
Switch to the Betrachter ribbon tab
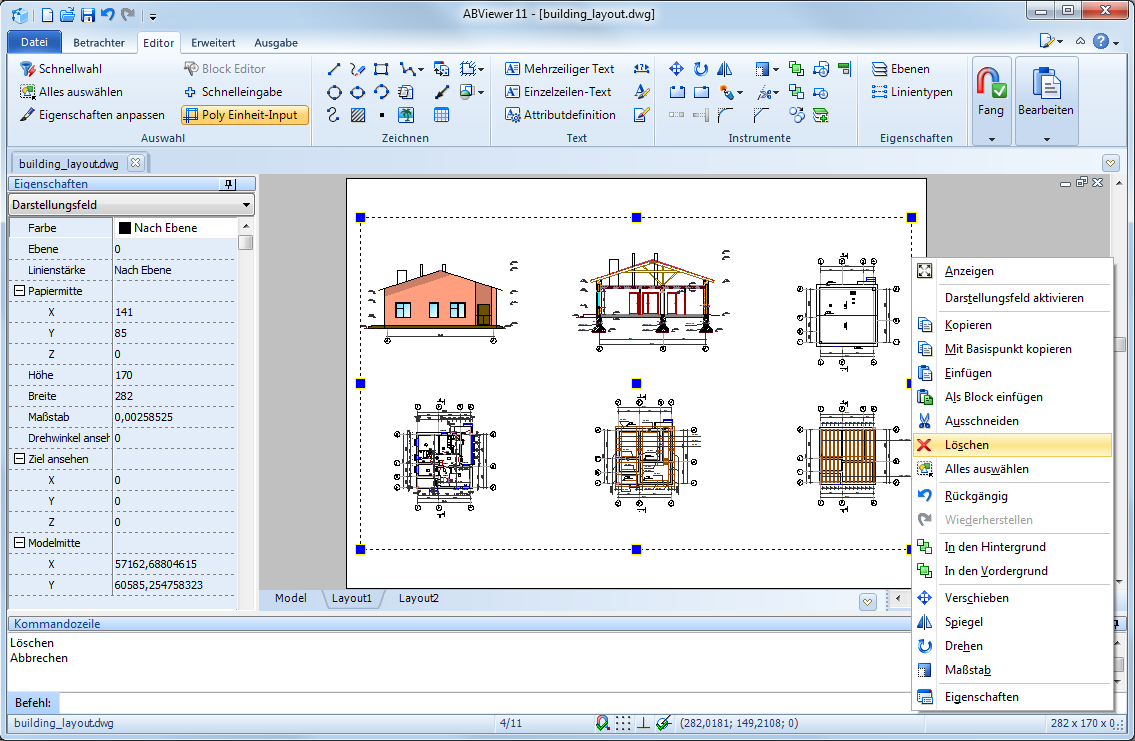[98, 43]
